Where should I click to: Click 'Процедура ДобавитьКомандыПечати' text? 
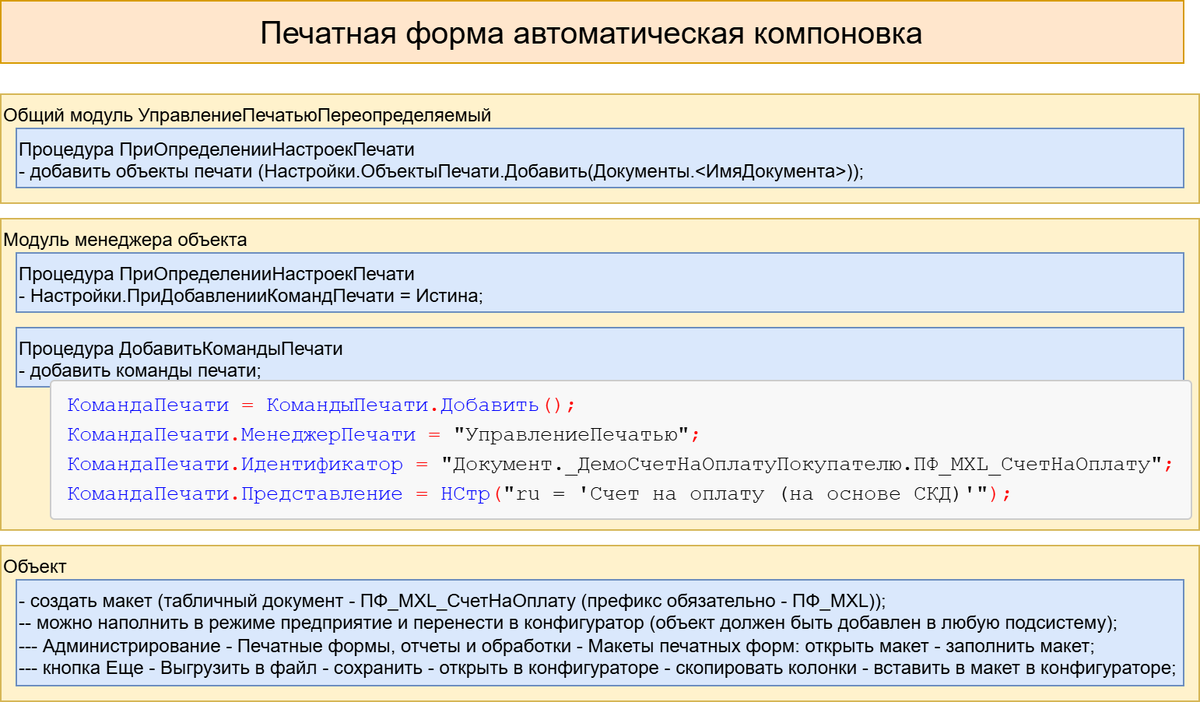click(x=181, y=350)
